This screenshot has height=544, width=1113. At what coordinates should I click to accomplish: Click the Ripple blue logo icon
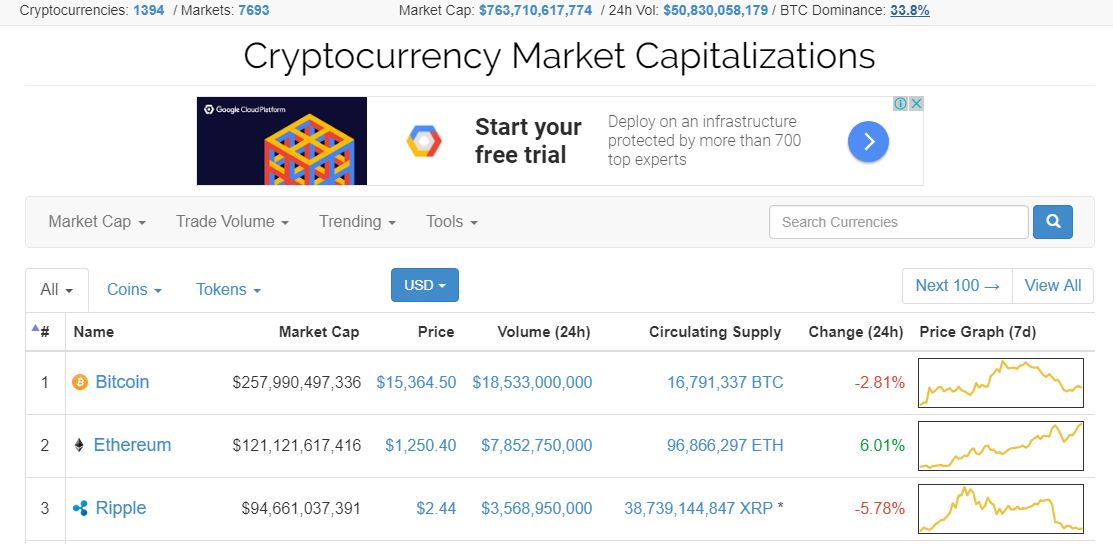(80, 508)
